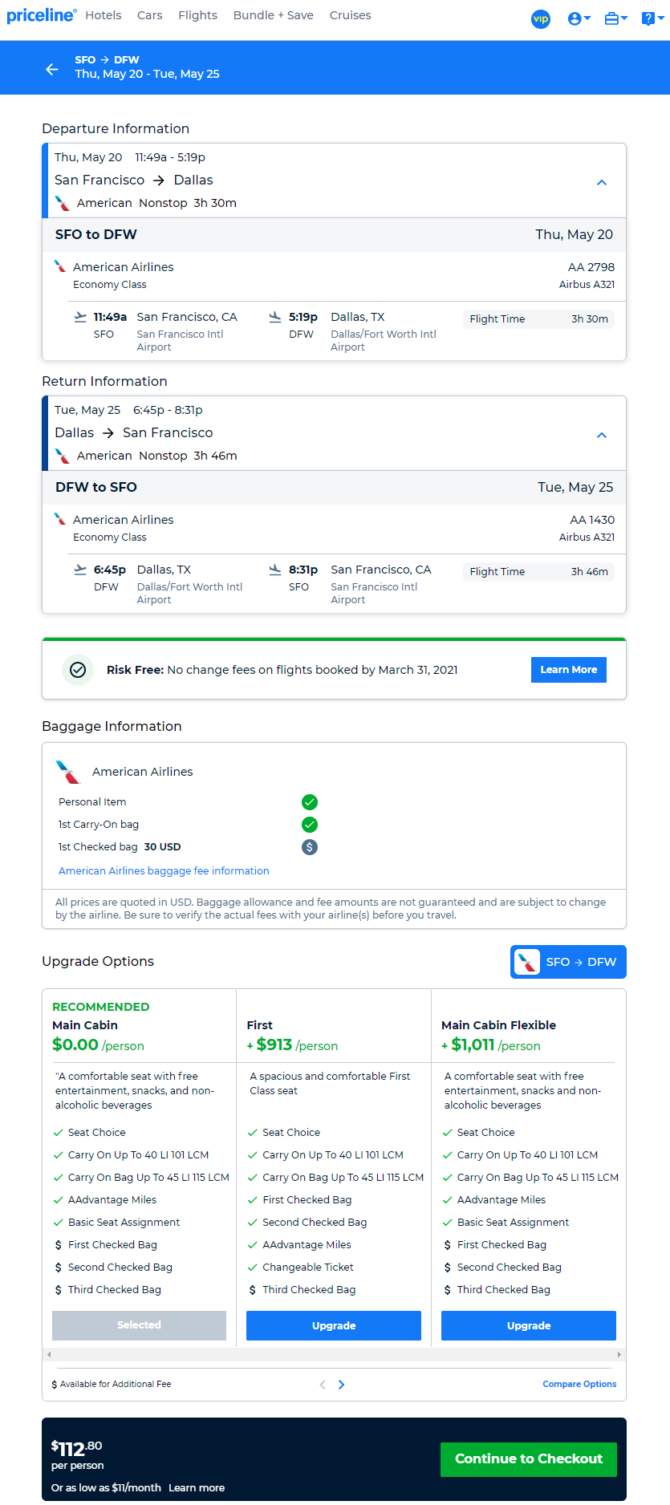Collapse the Return Information flight details
This screenshot has width=670, height=1505.
(x=601, y=435)
